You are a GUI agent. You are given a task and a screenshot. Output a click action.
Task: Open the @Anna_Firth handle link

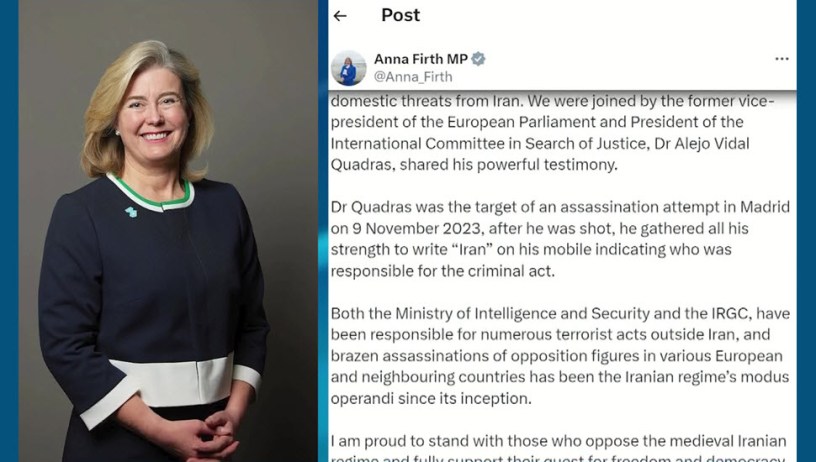click(413, 77)
